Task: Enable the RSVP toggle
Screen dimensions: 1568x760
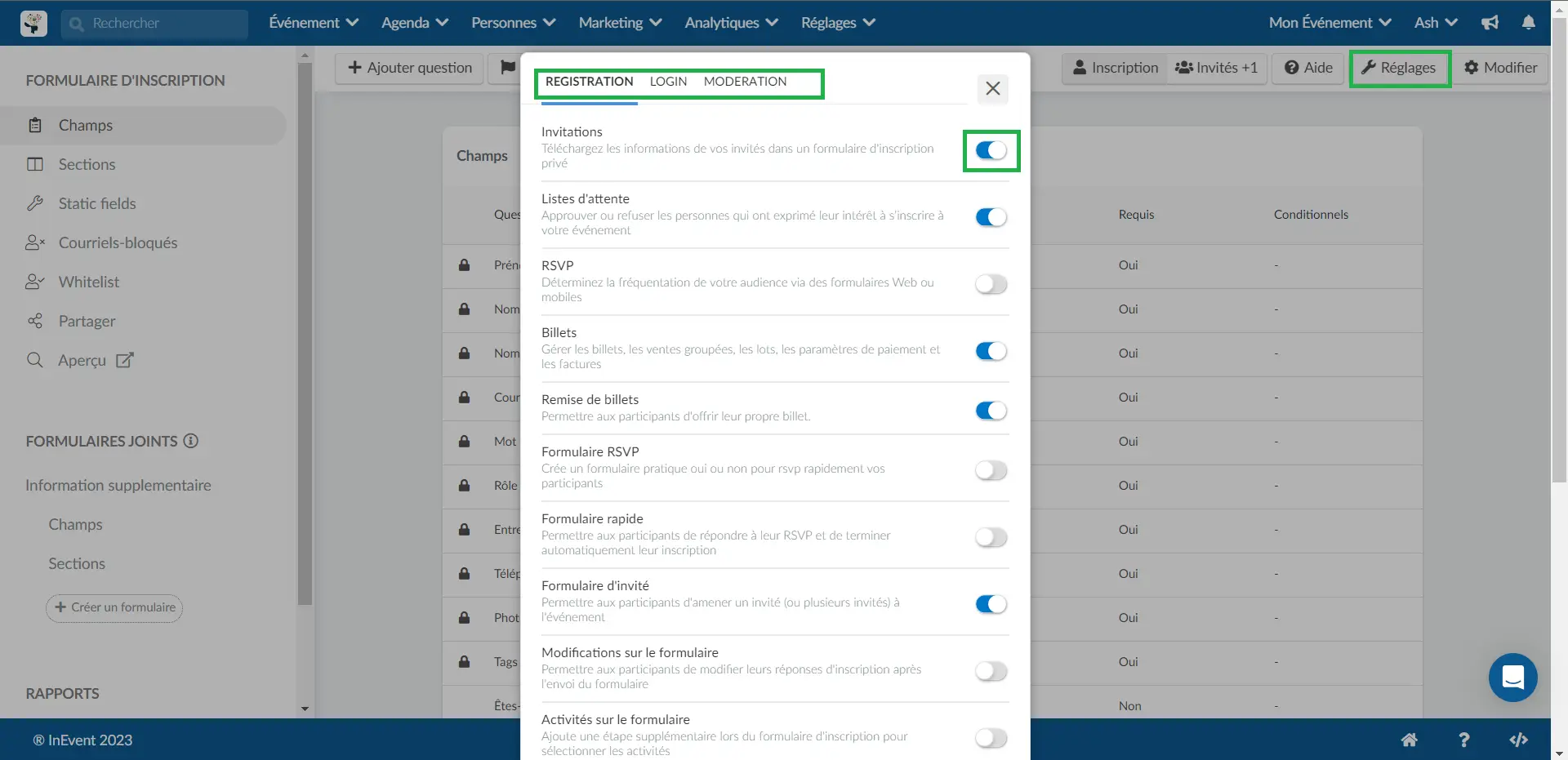Action: pyautogui.click(x=991, y=284)
